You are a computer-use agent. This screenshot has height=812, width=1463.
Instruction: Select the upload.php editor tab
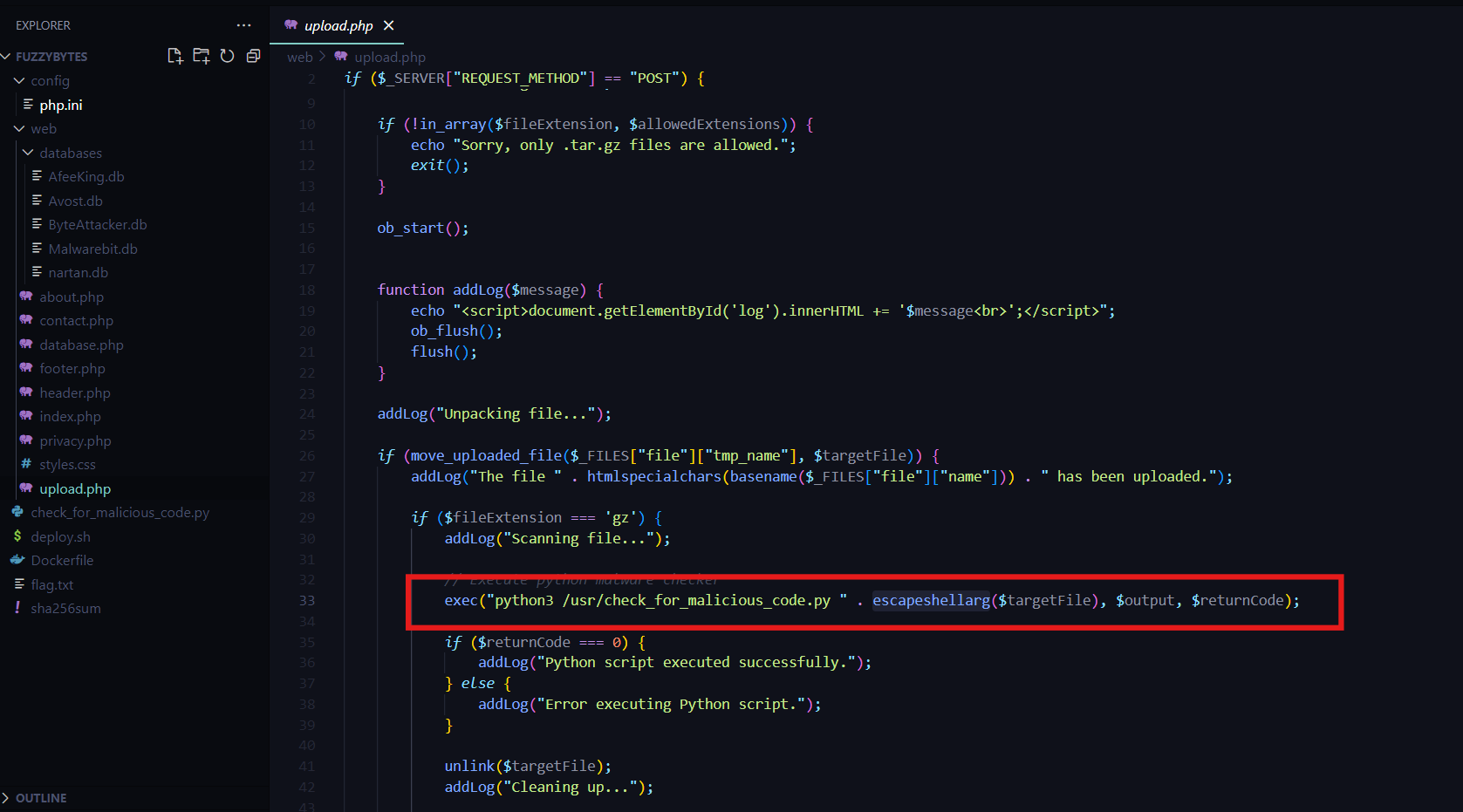pyautogui.click(x=337, y=25)
